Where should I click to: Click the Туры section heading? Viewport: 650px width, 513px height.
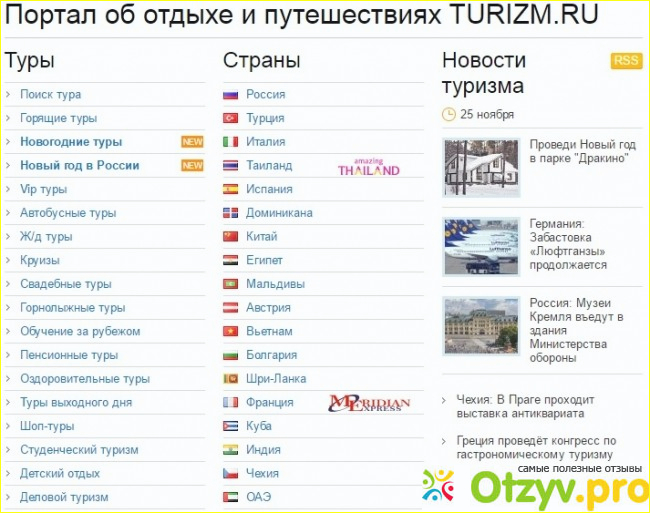click(x=29, y=60)
